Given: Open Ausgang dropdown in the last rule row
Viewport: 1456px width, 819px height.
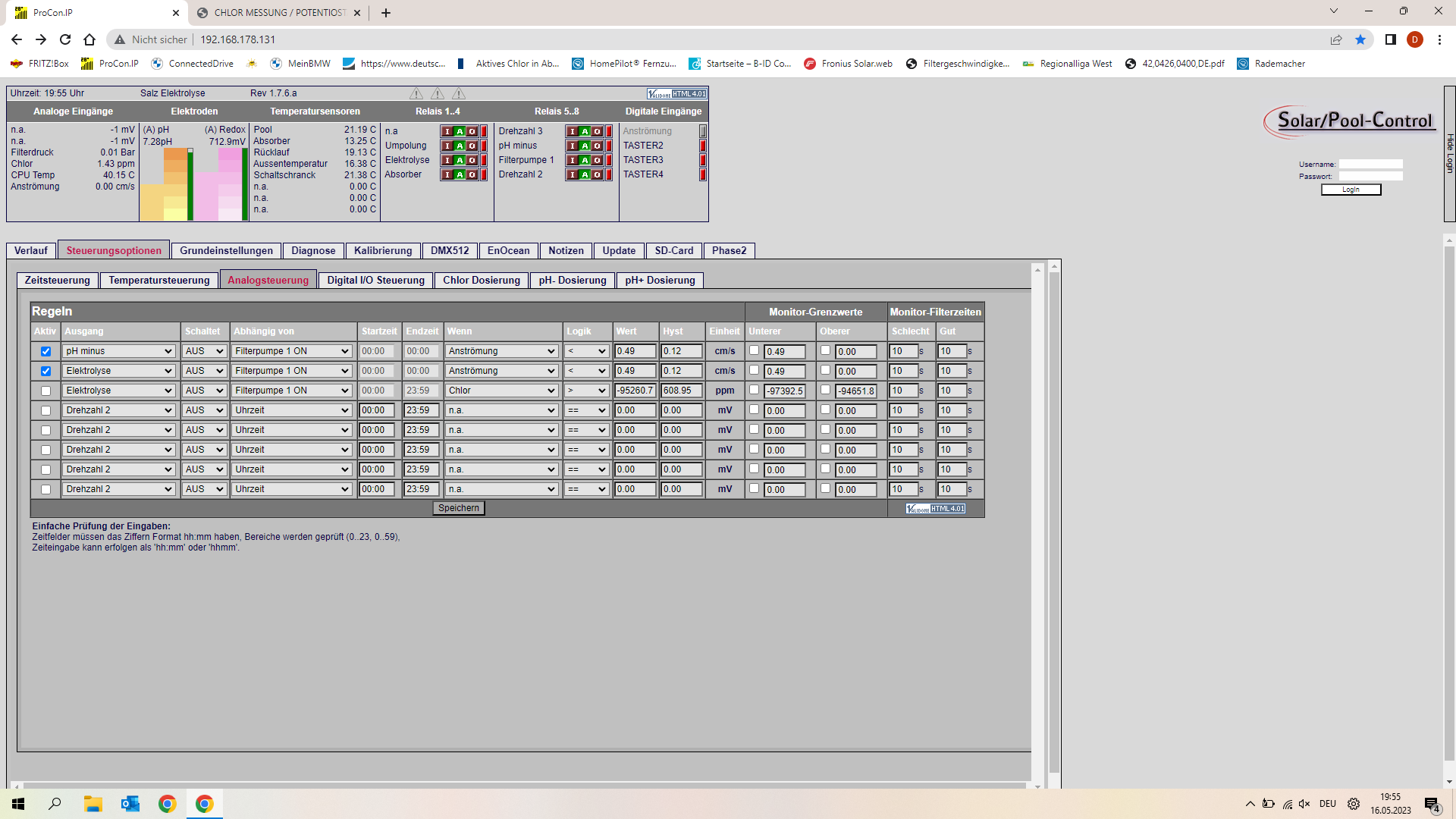Looking at the screenshot, I should (x=119, y=489).
